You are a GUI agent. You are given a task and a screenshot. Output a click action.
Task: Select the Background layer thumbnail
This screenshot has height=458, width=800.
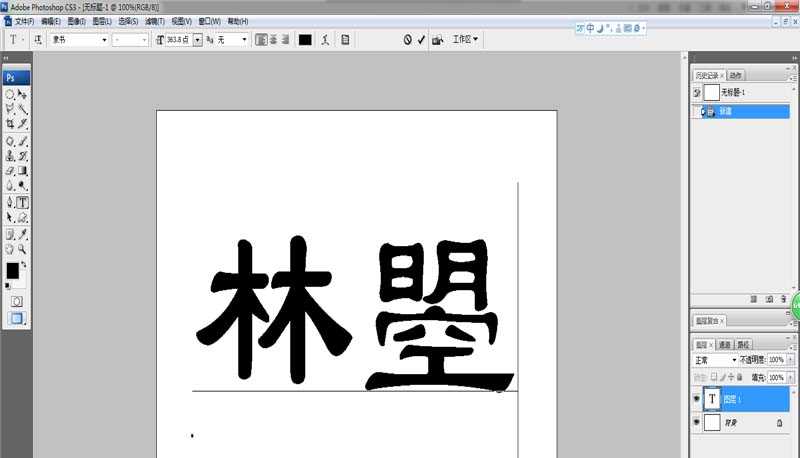click(712, 422)
